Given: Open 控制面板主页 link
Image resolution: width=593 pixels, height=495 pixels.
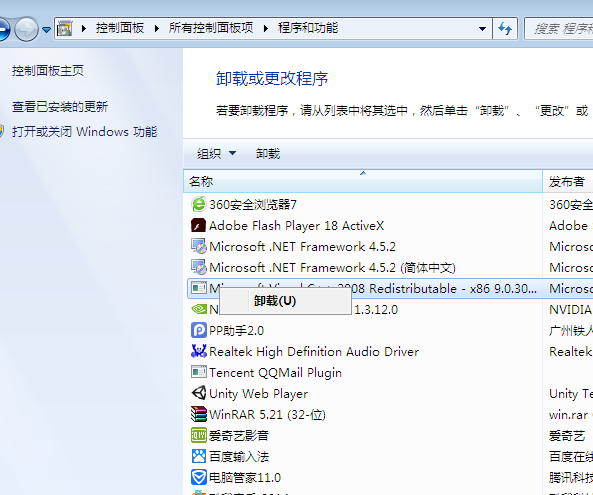Looking at the screenshot, I should click(48, 71).
